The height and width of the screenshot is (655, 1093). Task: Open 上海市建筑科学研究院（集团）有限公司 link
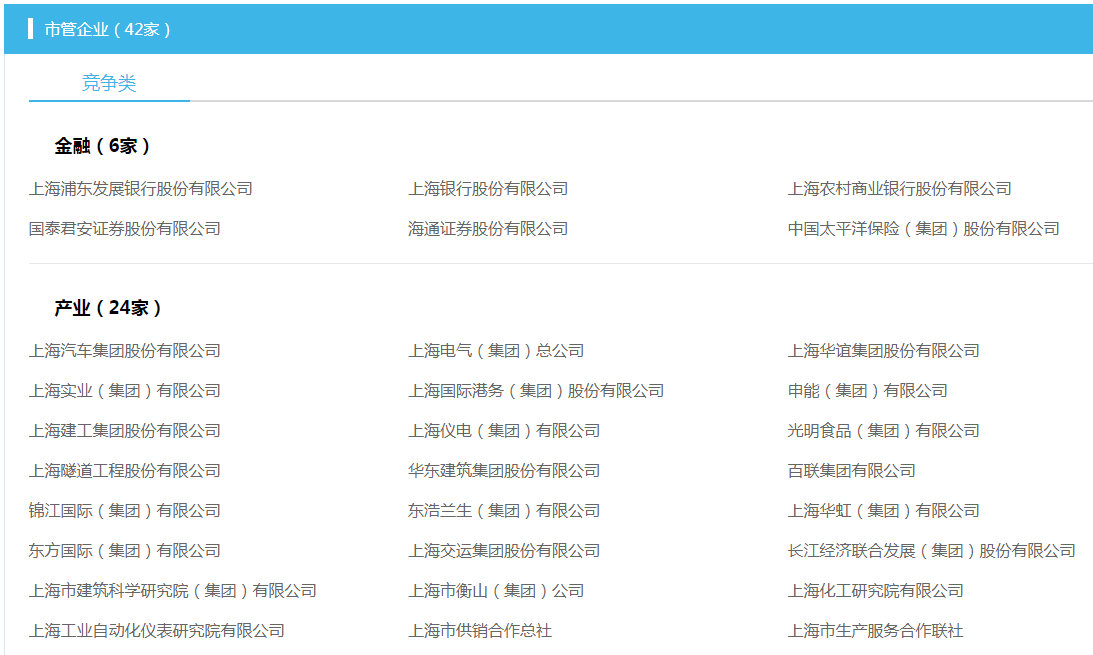click(x=173, y=591)
